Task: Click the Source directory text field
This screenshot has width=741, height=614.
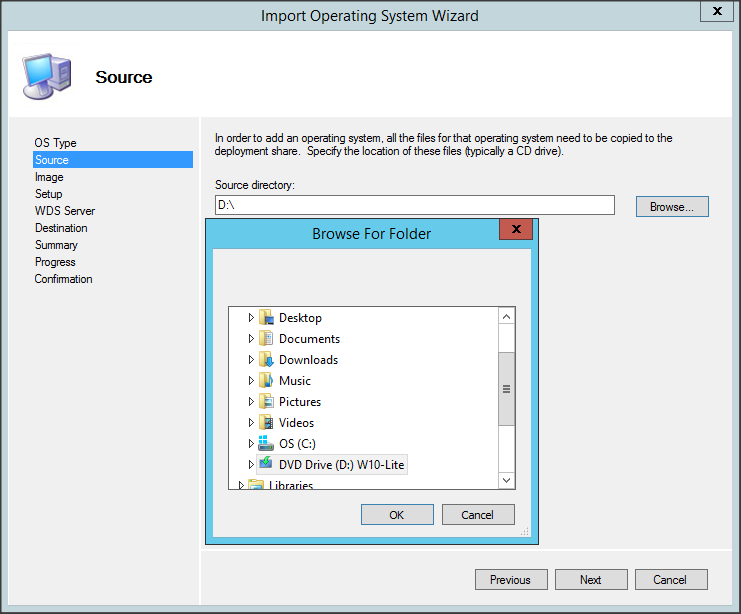Action: click(x=414, y=205)
